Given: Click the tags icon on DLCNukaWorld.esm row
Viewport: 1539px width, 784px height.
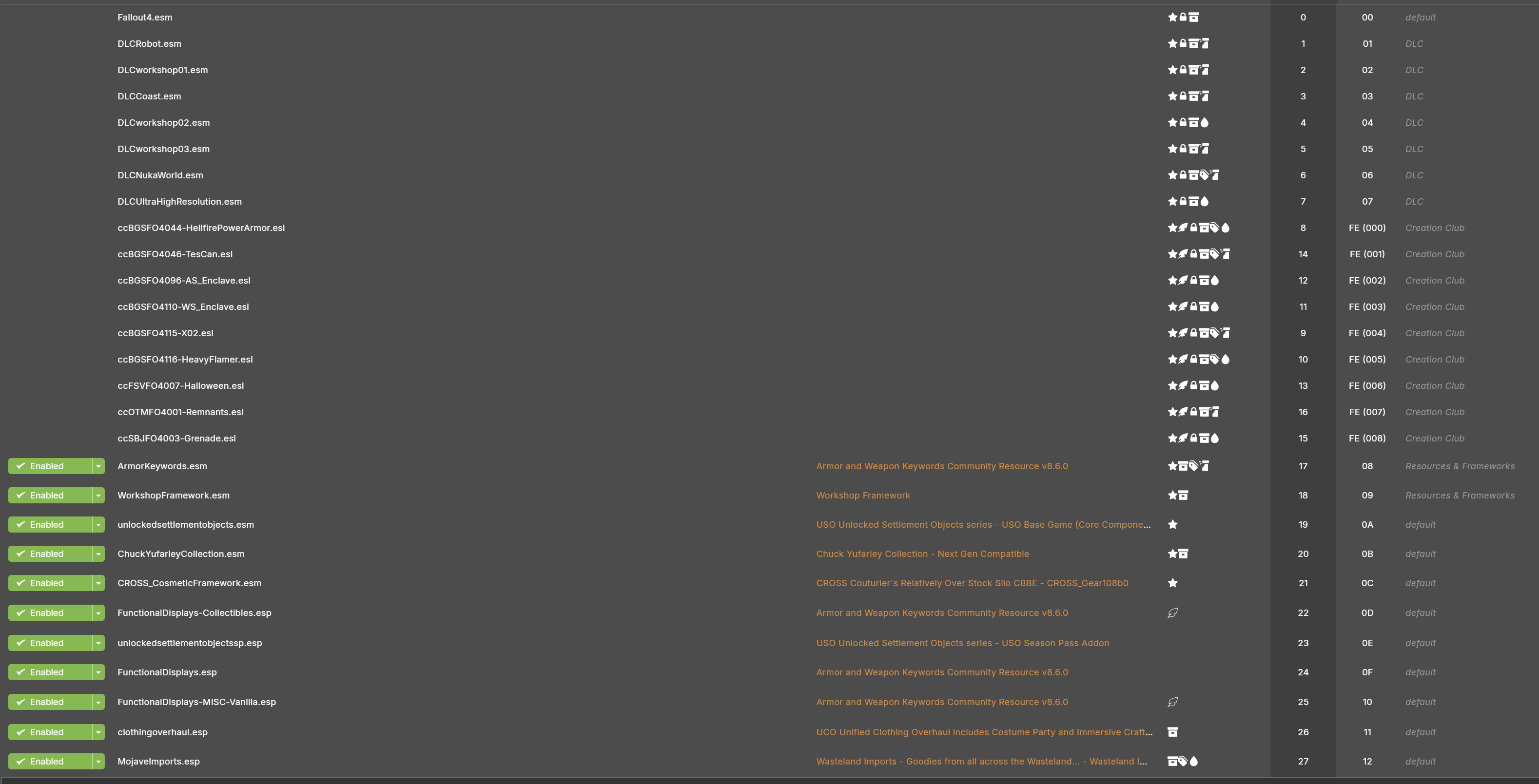Looking at the screenshot, I should tap(1204, 175).
